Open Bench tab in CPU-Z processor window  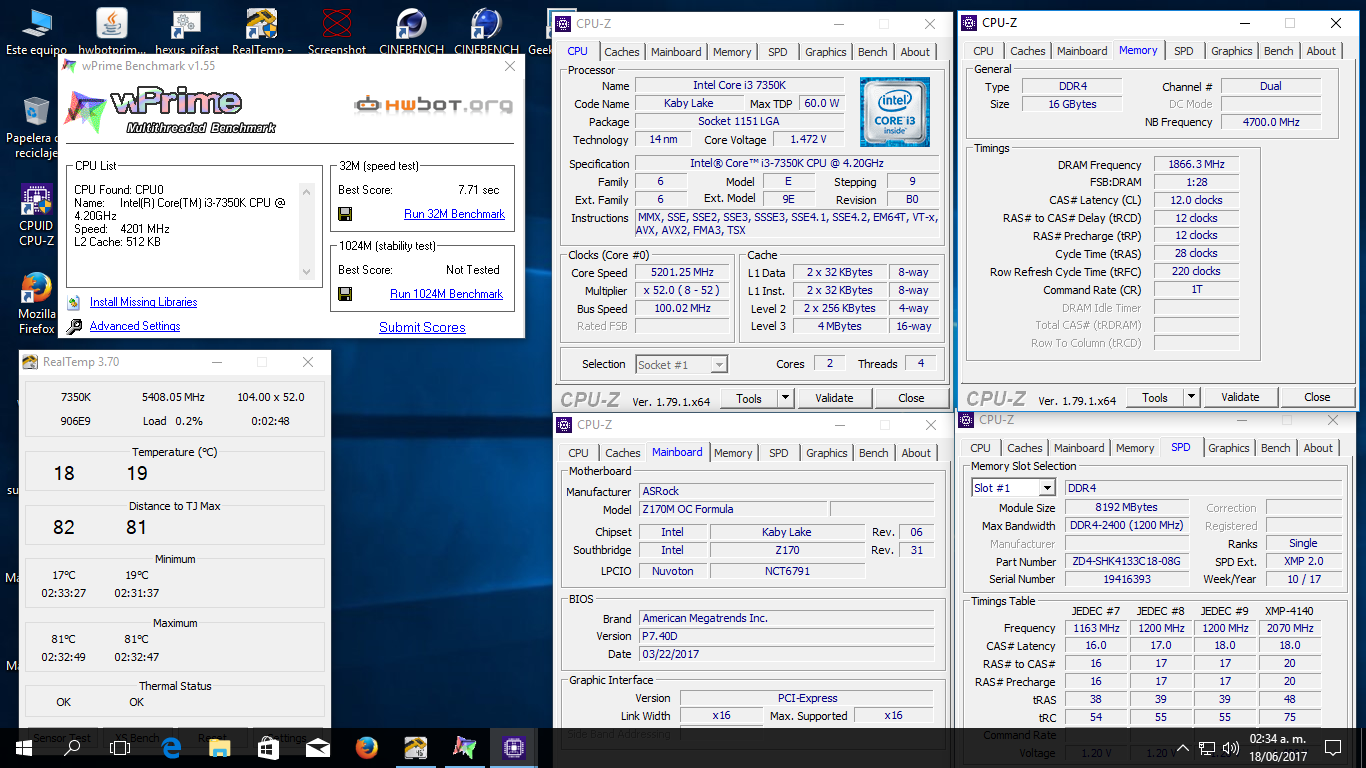pos(873,52)
